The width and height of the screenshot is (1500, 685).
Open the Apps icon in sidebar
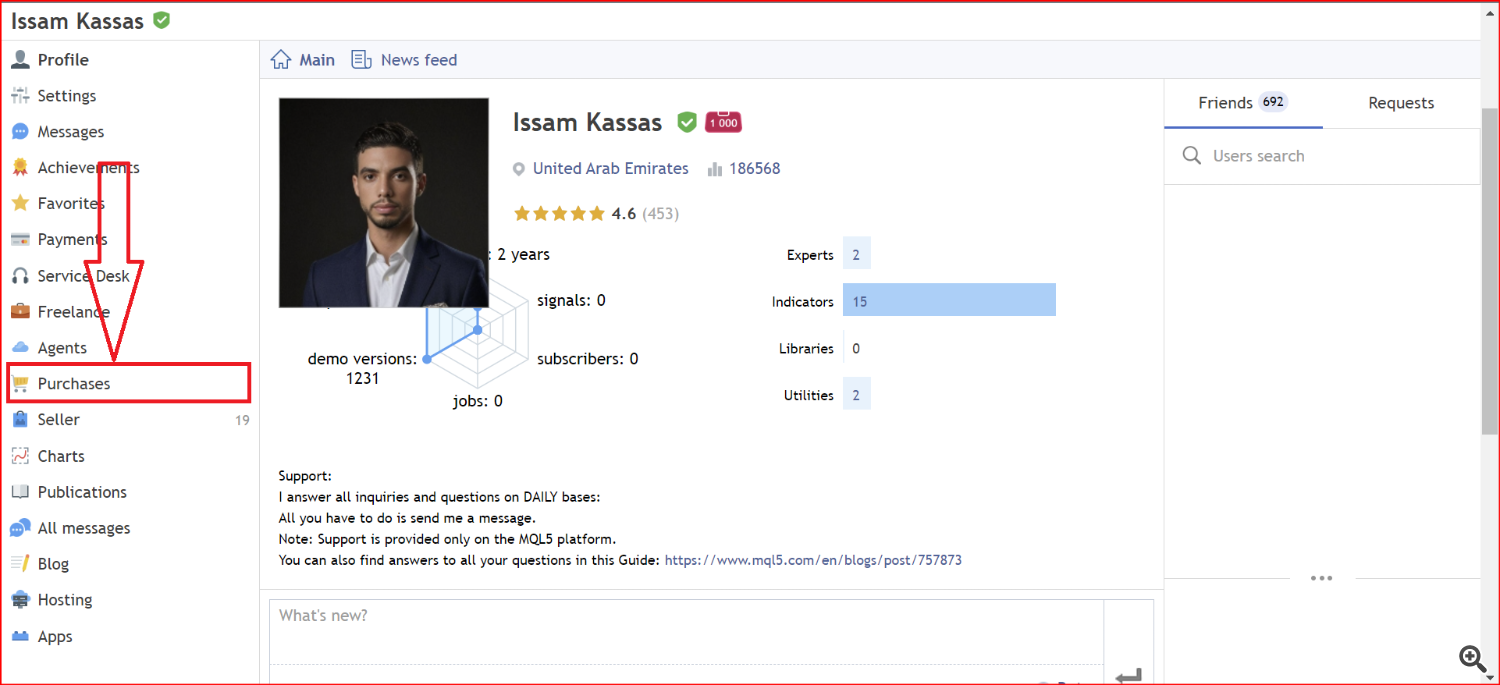pyautogui.click(x=20, y=637)
